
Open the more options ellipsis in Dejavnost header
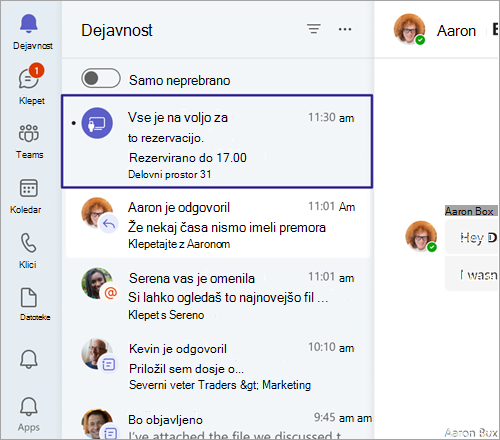(345, 29)
